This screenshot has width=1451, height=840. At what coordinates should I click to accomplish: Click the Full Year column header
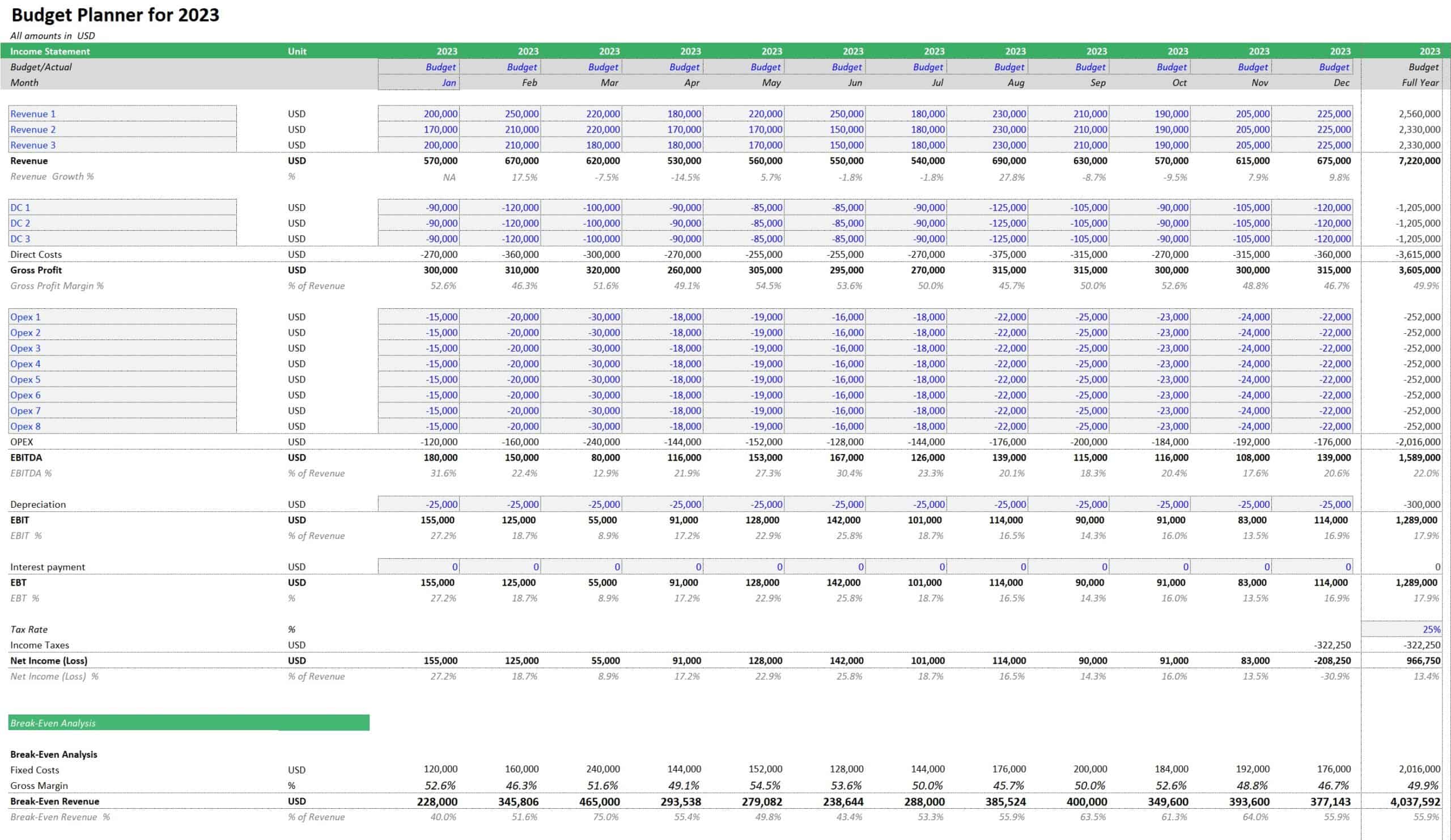click(1420, 82)
